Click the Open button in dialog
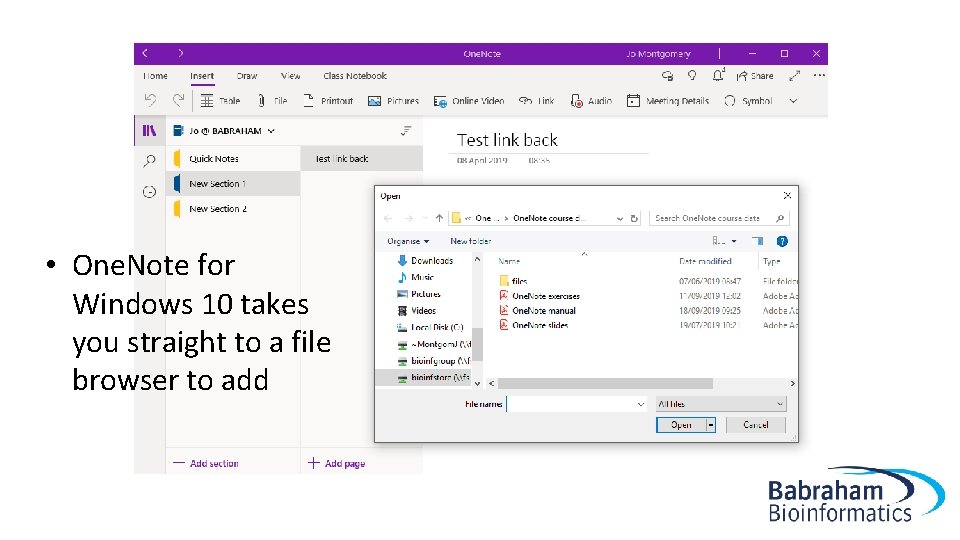Image resolution: width=960 pixels, height=540 pixels. point(681,425)
